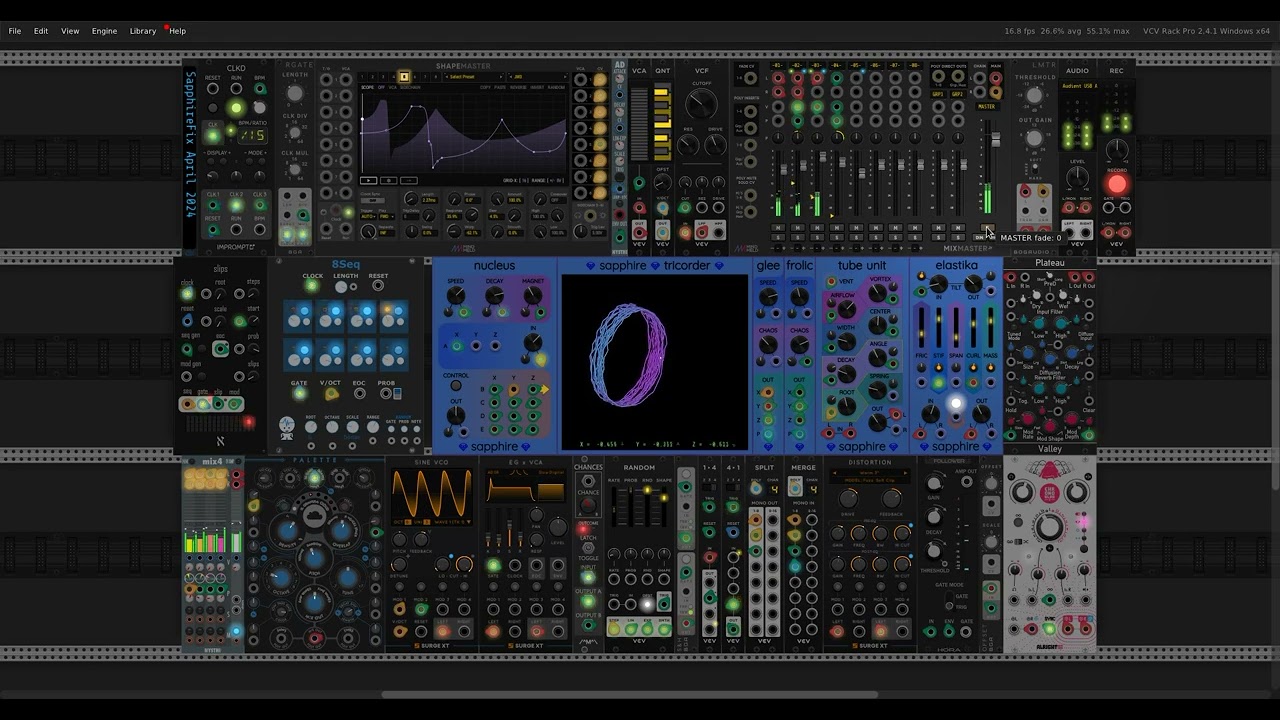
Task: Open the Engine menu
Action: [x=104, y=31]
